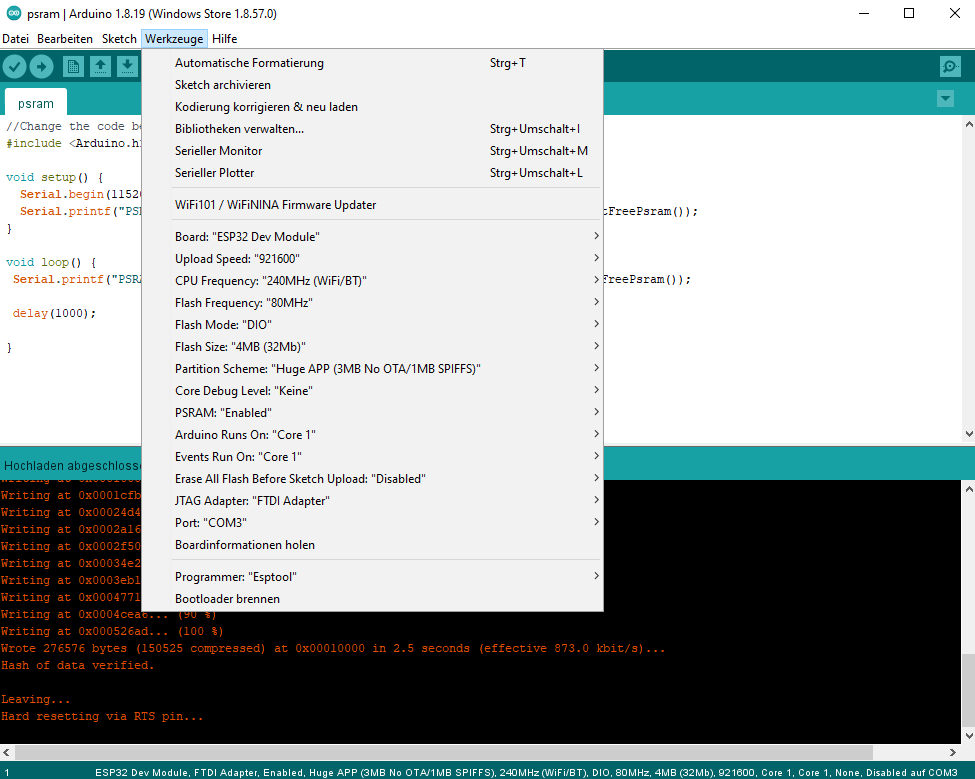Screen dimensions: 975x779
Task: Open the tab dropdown arrow button
Action: click(x=945, y=99)
